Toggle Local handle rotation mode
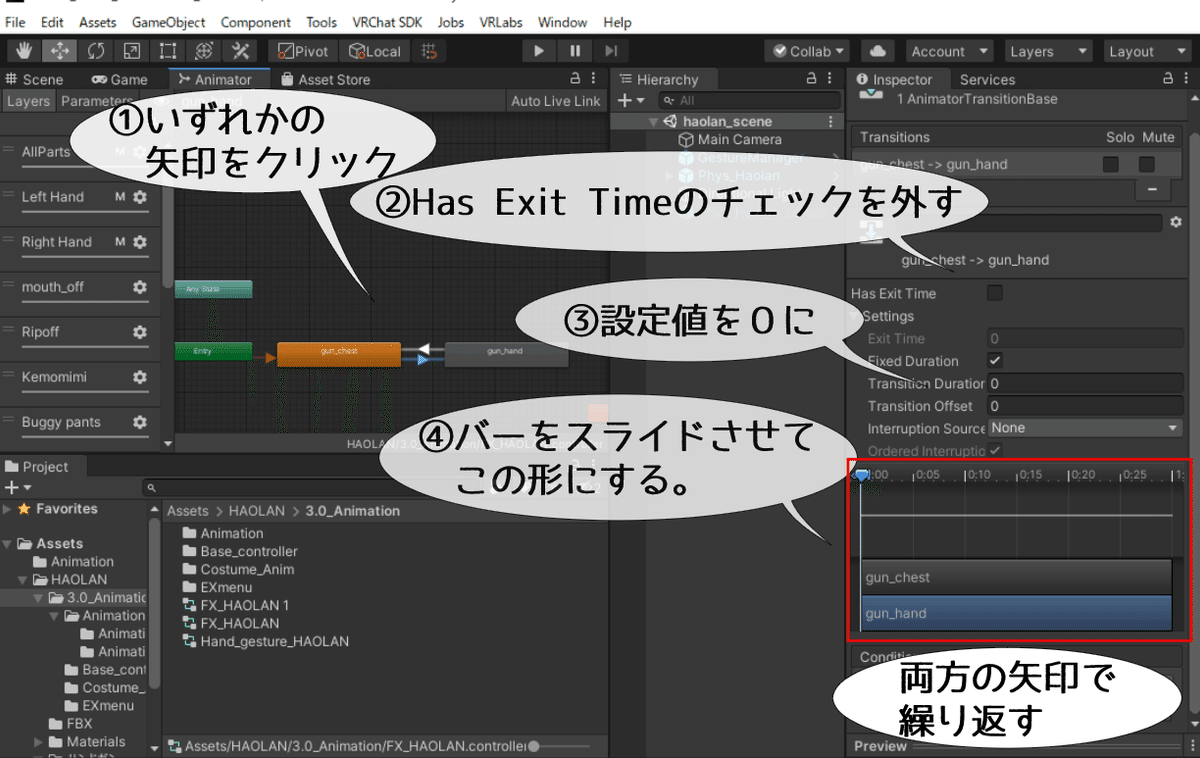This screenshot has width=1200, height=758. (375, 51)
